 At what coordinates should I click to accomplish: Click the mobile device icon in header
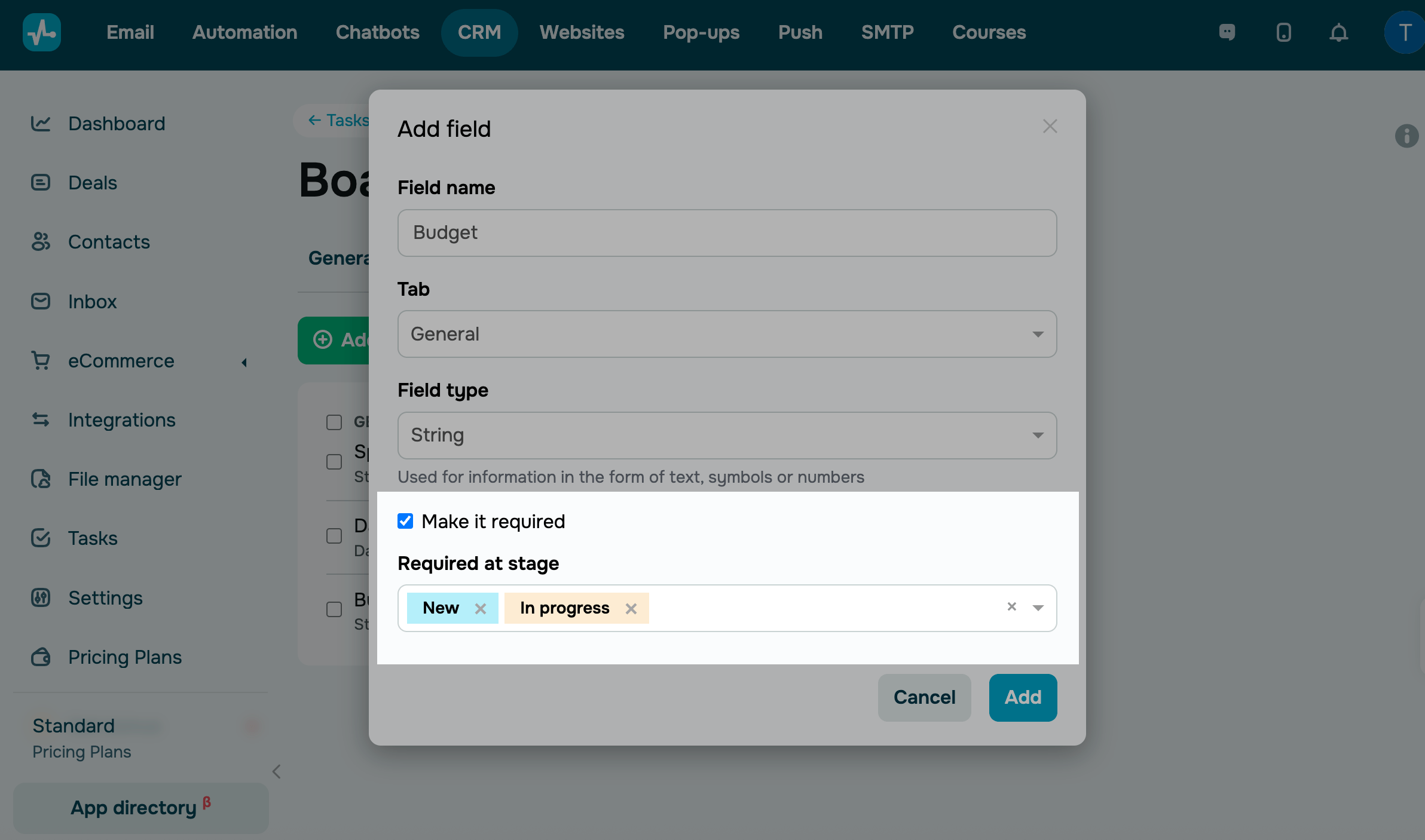coord(1283,32)
